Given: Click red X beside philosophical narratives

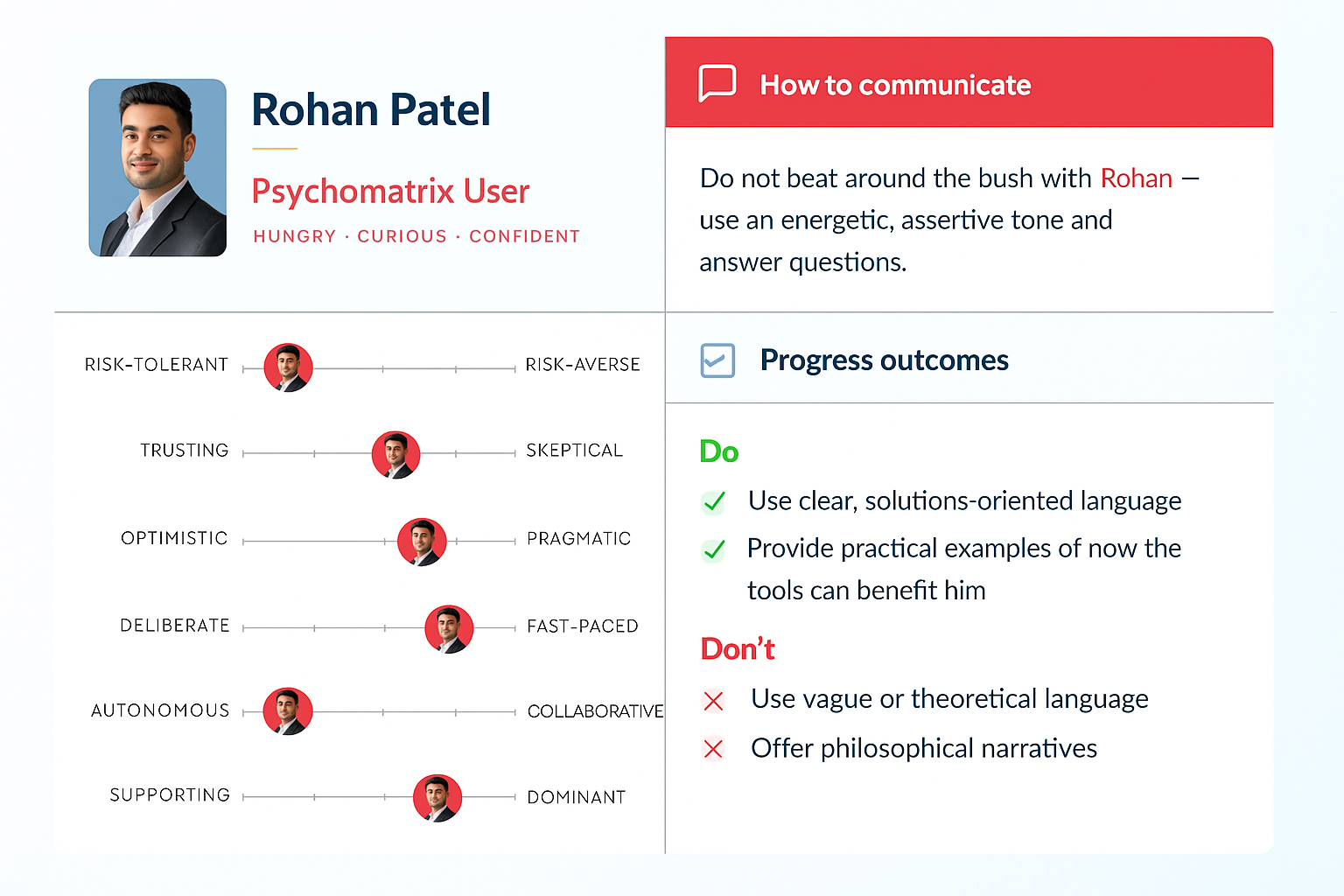Looking at the screenshot, I should pos(714,750).
